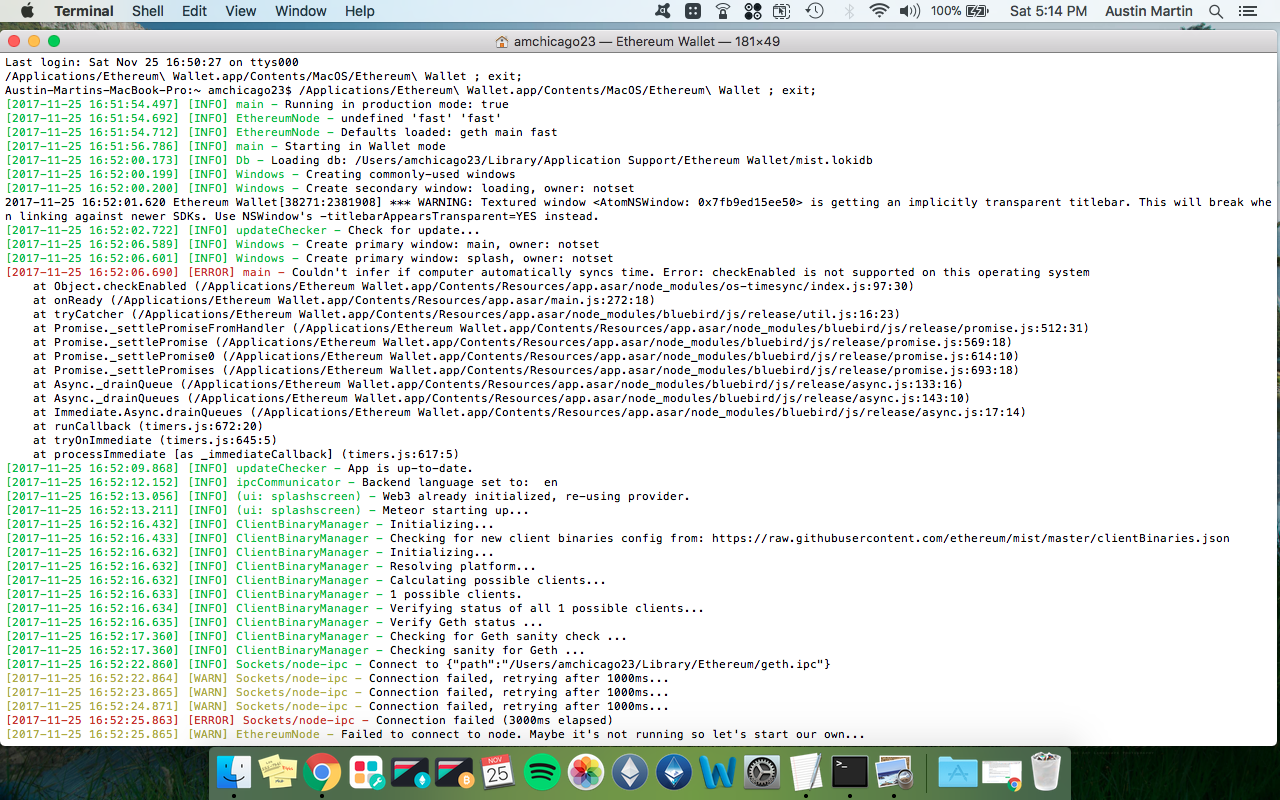Open the Help menu
This screenshot has height=800, width=1280.
(360, 11)
